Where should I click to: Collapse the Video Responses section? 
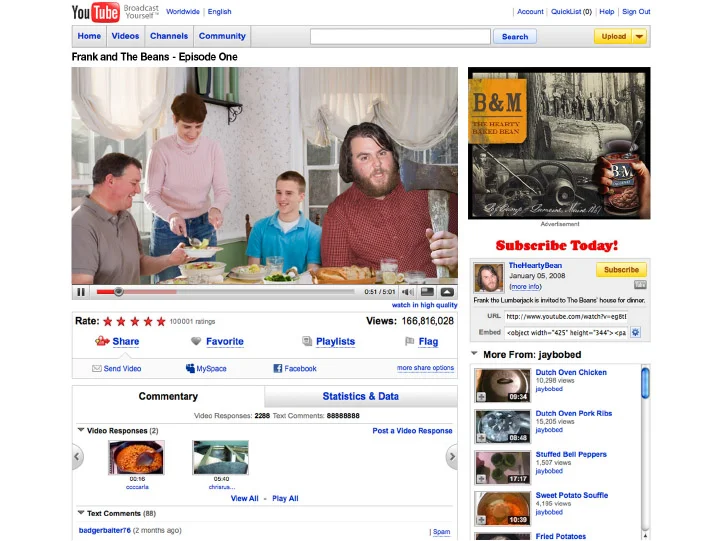pos(81,430)
